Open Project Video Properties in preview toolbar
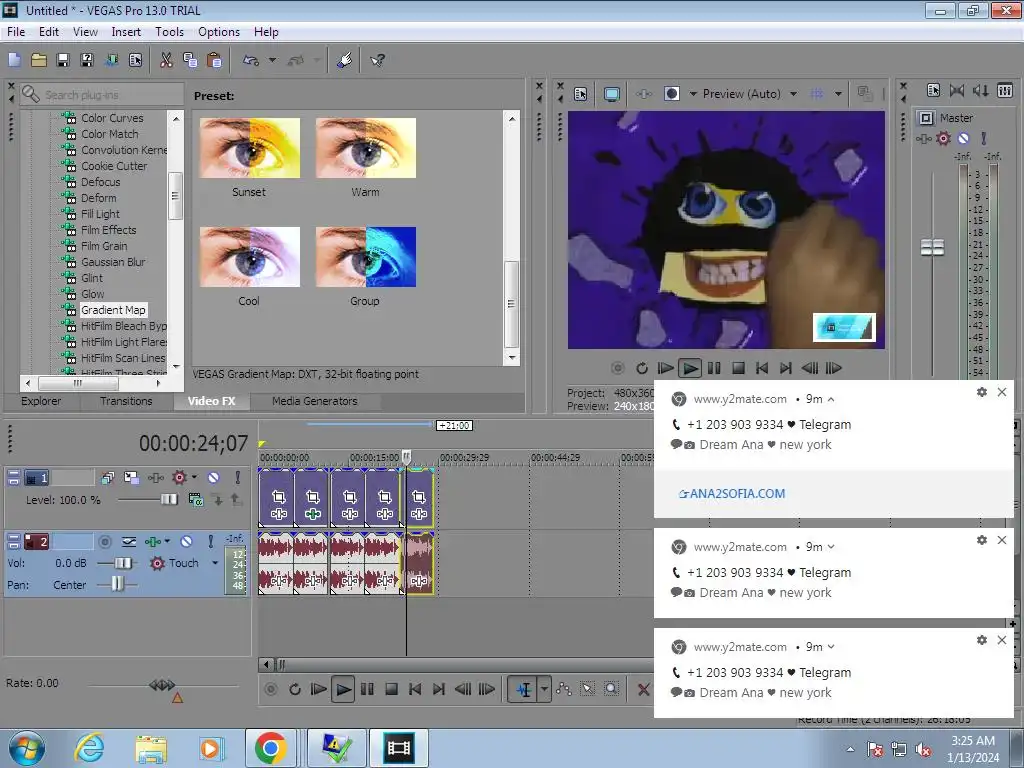This screenshot has width=1024, height=768. coord(581,94)
